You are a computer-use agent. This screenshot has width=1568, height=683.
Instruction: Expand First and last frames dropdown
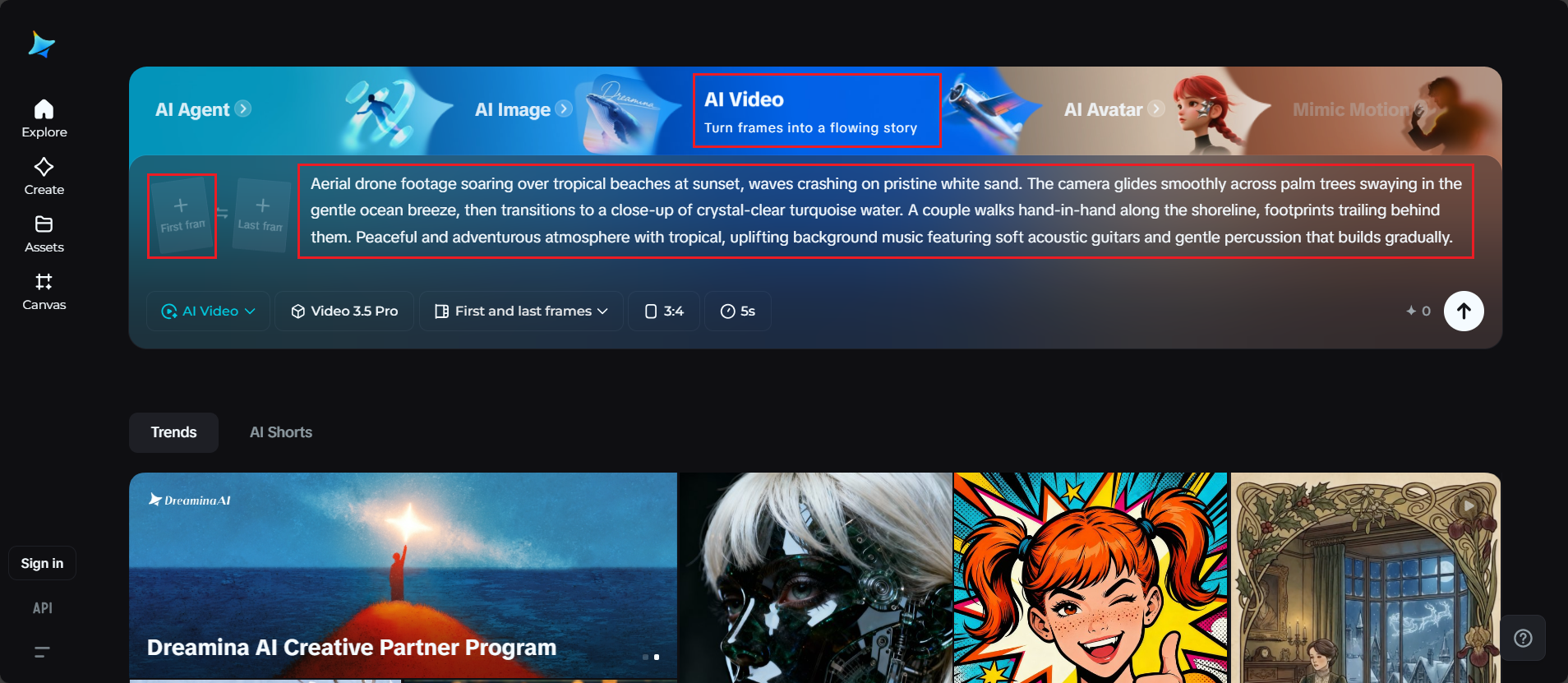(521, 311)
